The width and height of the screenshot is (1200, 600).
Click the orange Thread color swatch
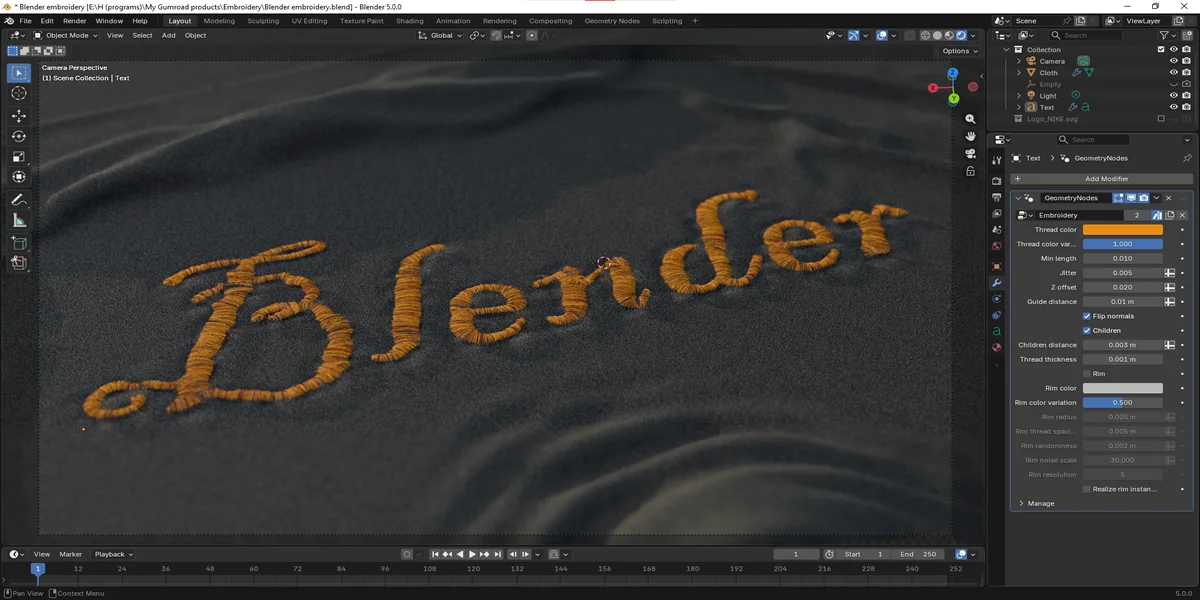click(x=1122, y=230)
